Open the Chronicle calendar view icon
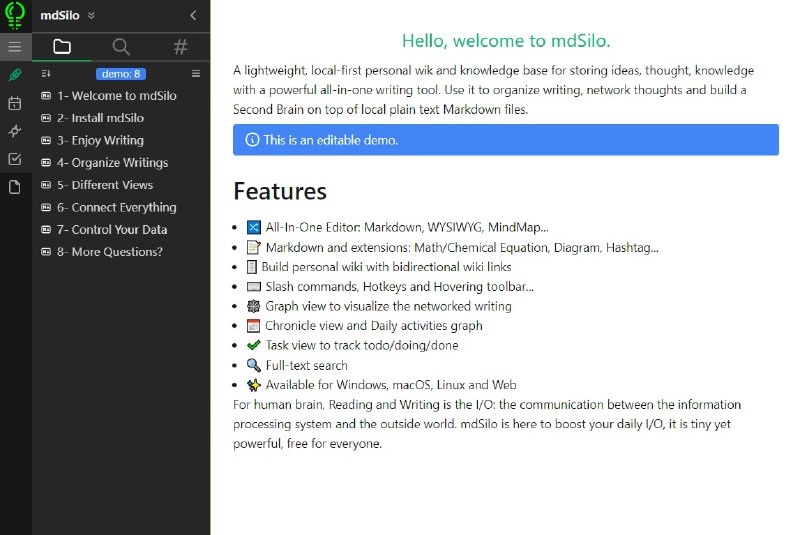The width and height of the screenshot is (800, 535). [x=15, y=103]
